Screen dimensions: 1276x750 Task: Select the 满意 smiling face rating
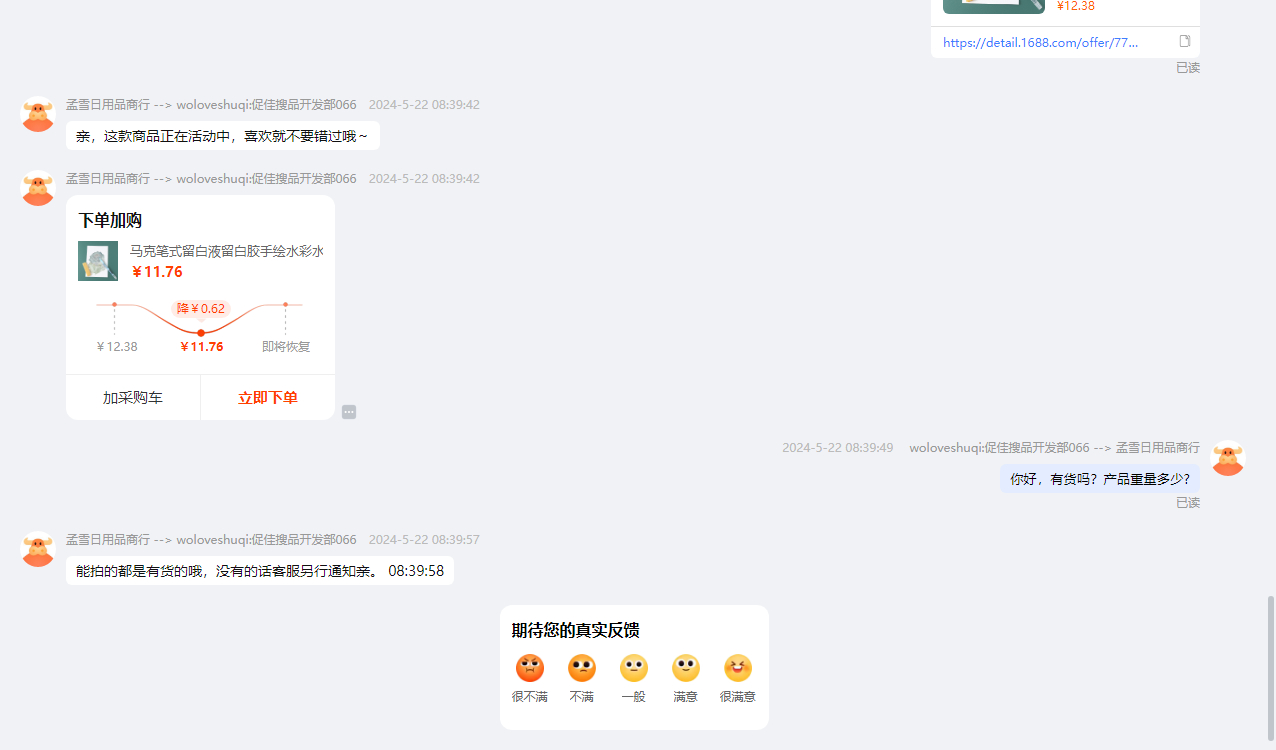click(x=686, y=668)
